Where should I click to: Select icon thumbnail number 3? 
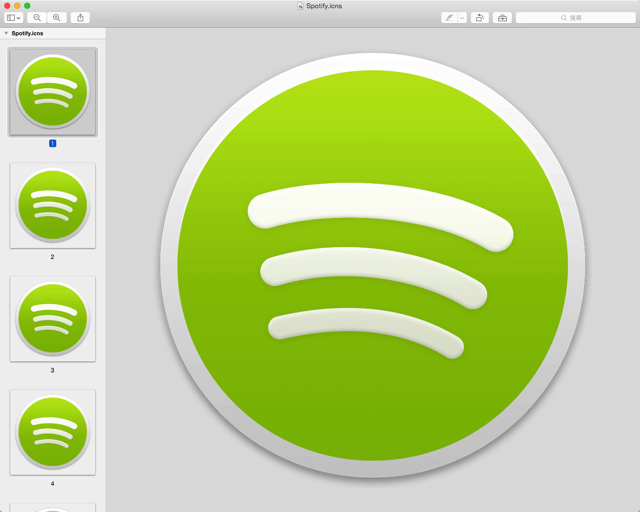[x=53, y=319]
